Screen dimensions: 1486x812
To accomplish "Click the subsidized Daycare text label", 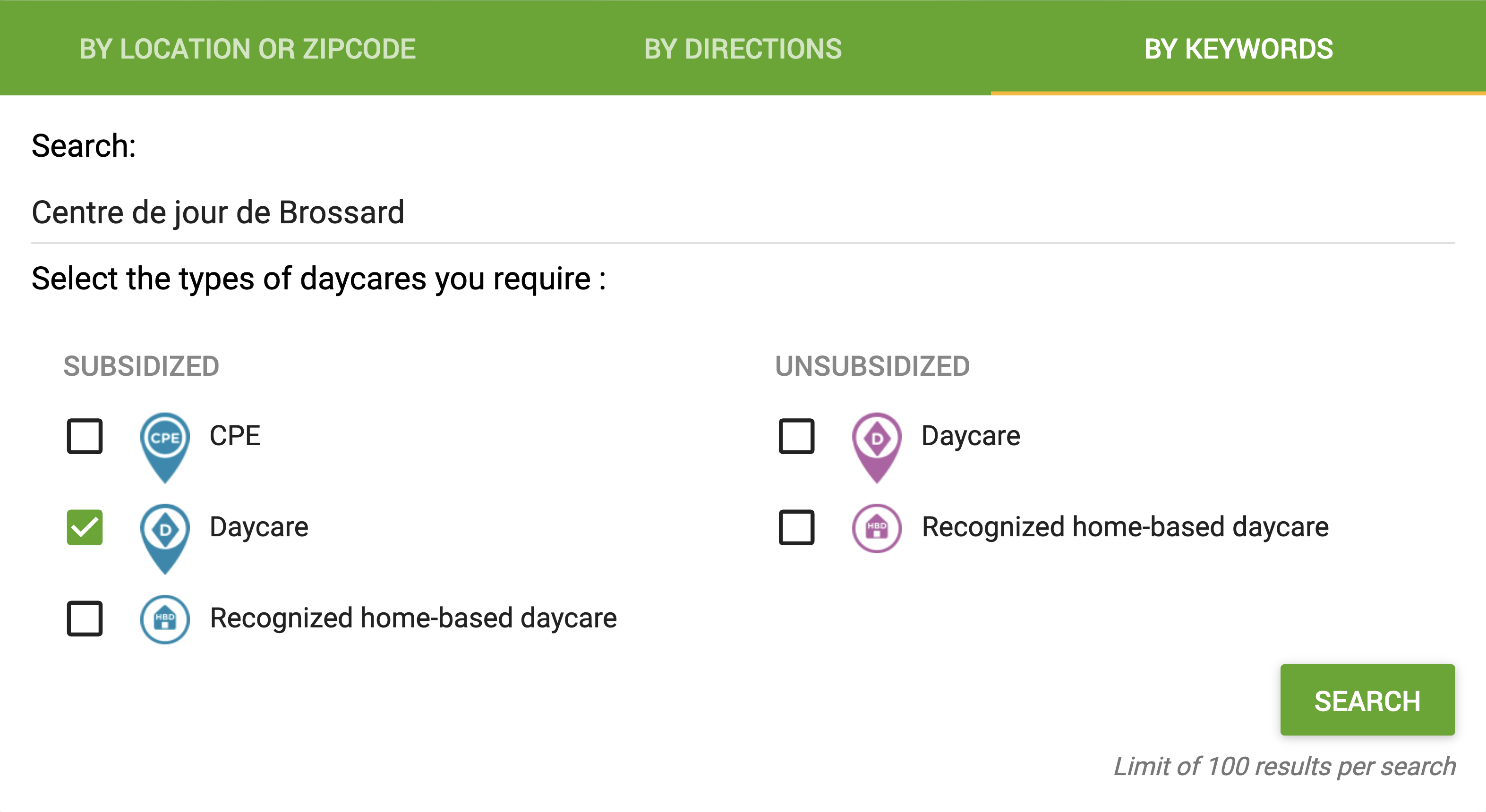I will 259,527.
